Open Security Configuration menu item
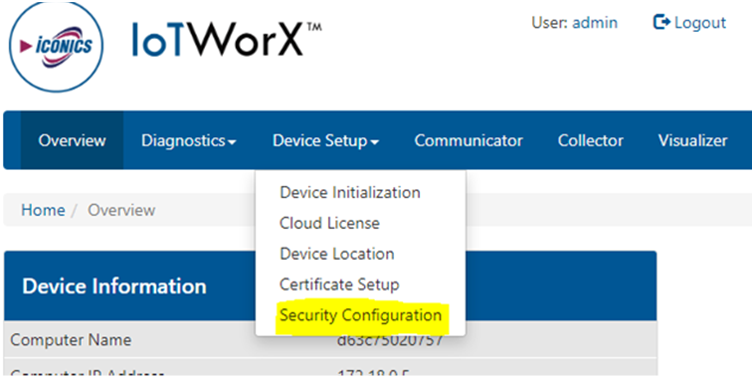752x380 pixels. tap(361, 315)
